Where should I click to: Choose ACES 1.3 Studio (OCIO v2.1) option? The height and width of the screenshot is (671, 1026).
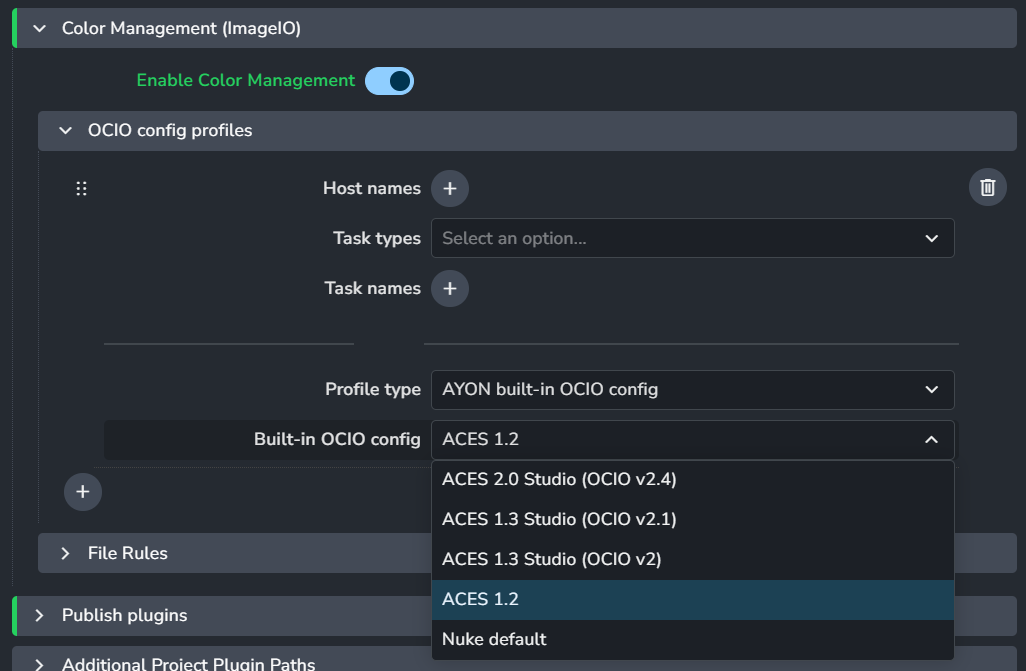pyautogui.click(x=559, y=520)
